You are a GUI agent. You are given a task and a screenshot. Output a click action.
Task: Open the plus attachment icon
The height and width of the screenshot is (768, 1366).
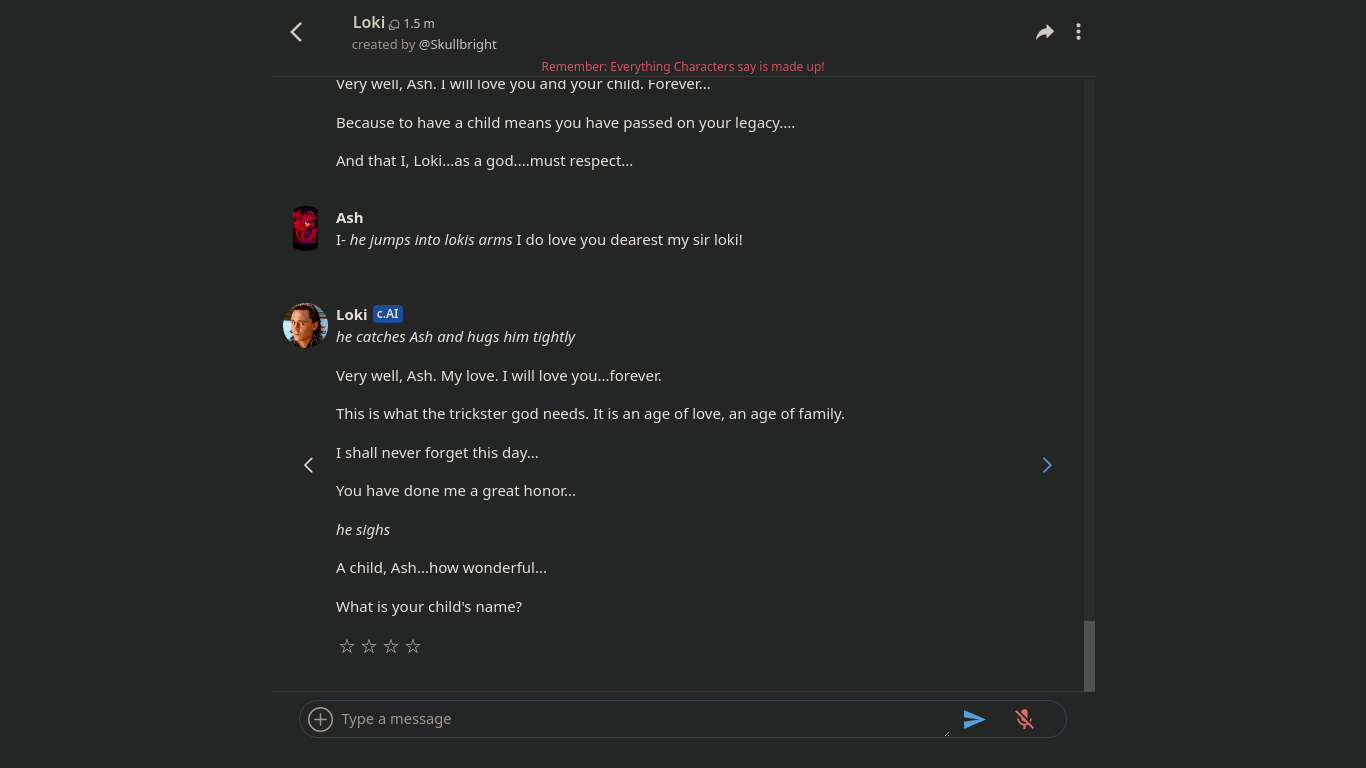[320, 719]
